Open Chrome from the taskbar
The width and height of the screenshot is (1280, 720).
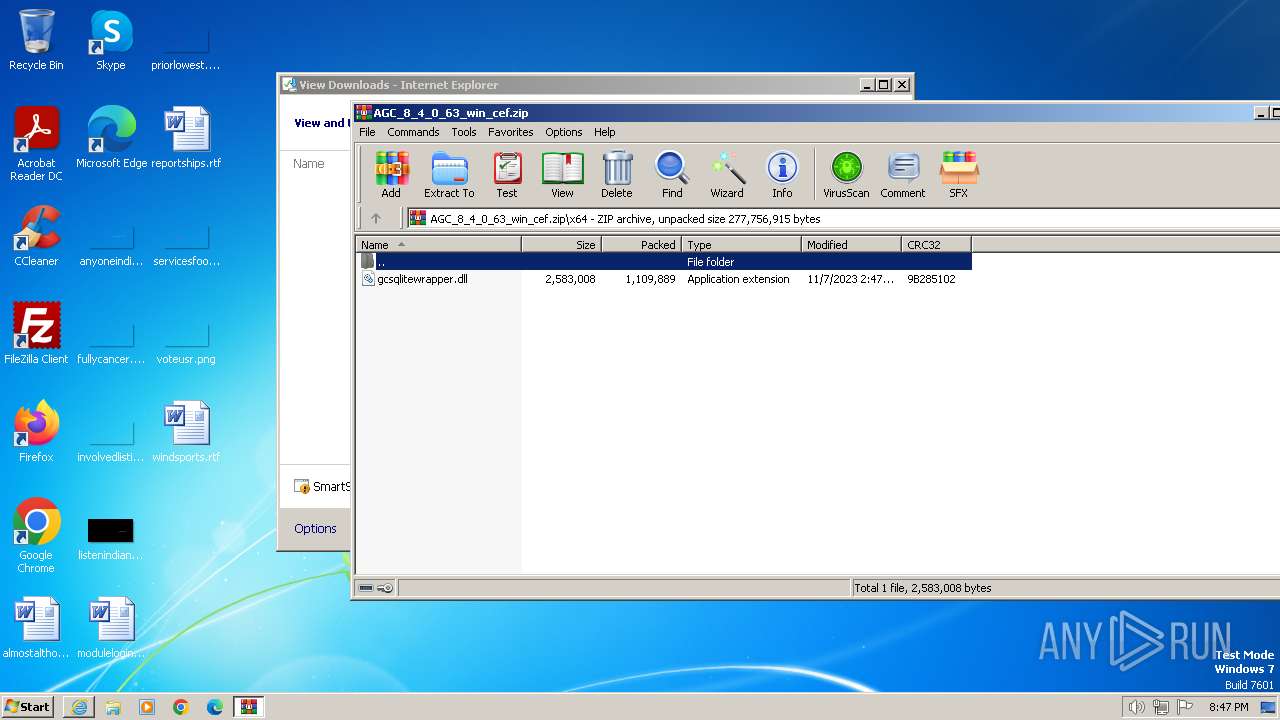(181, 707)
